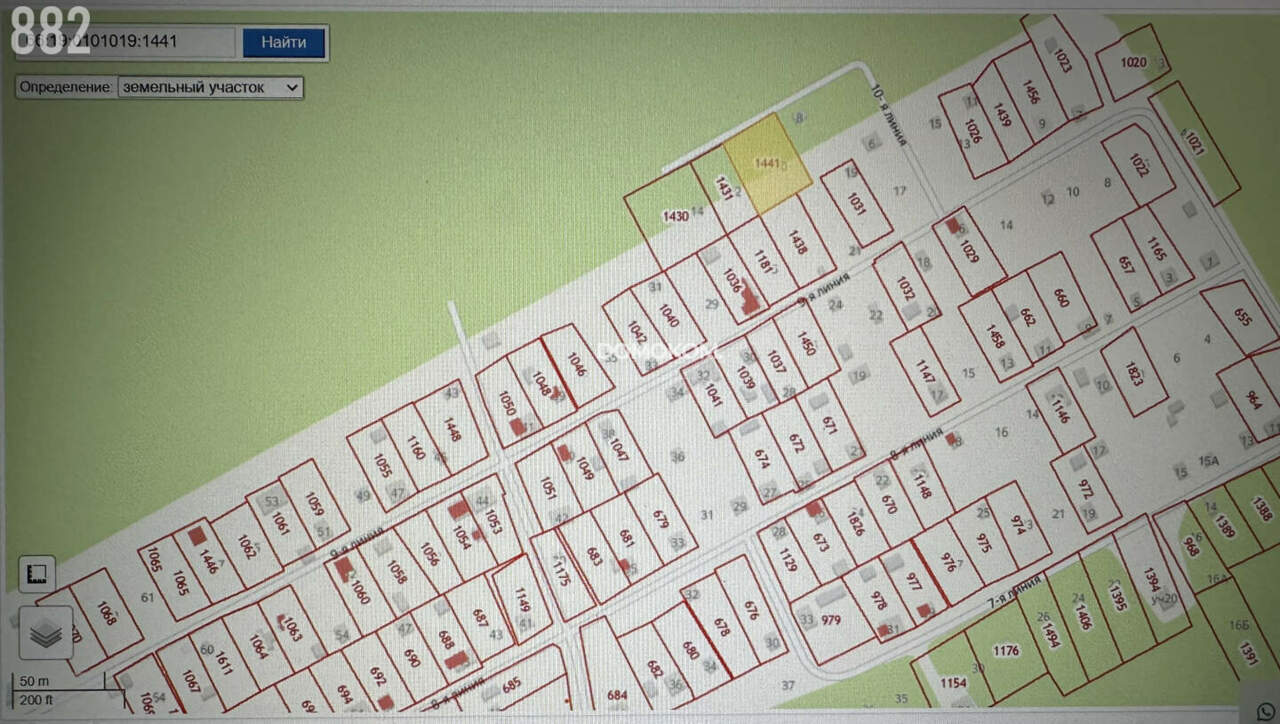
Task: Select parcel 1068 near layers button
Action: 107,614
